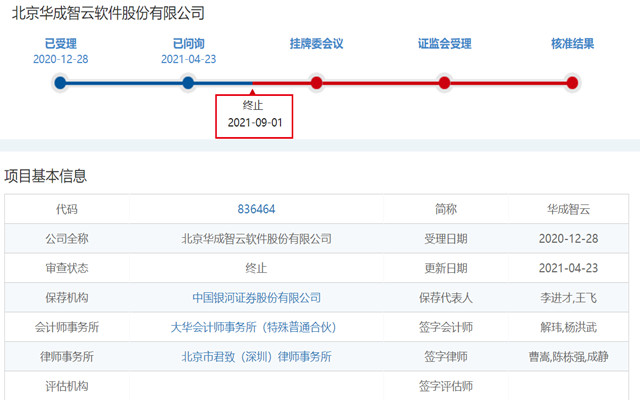640x400 pixels.
Task: Click the date 2021-04-23 under 已问询
Action: (189, 59)
